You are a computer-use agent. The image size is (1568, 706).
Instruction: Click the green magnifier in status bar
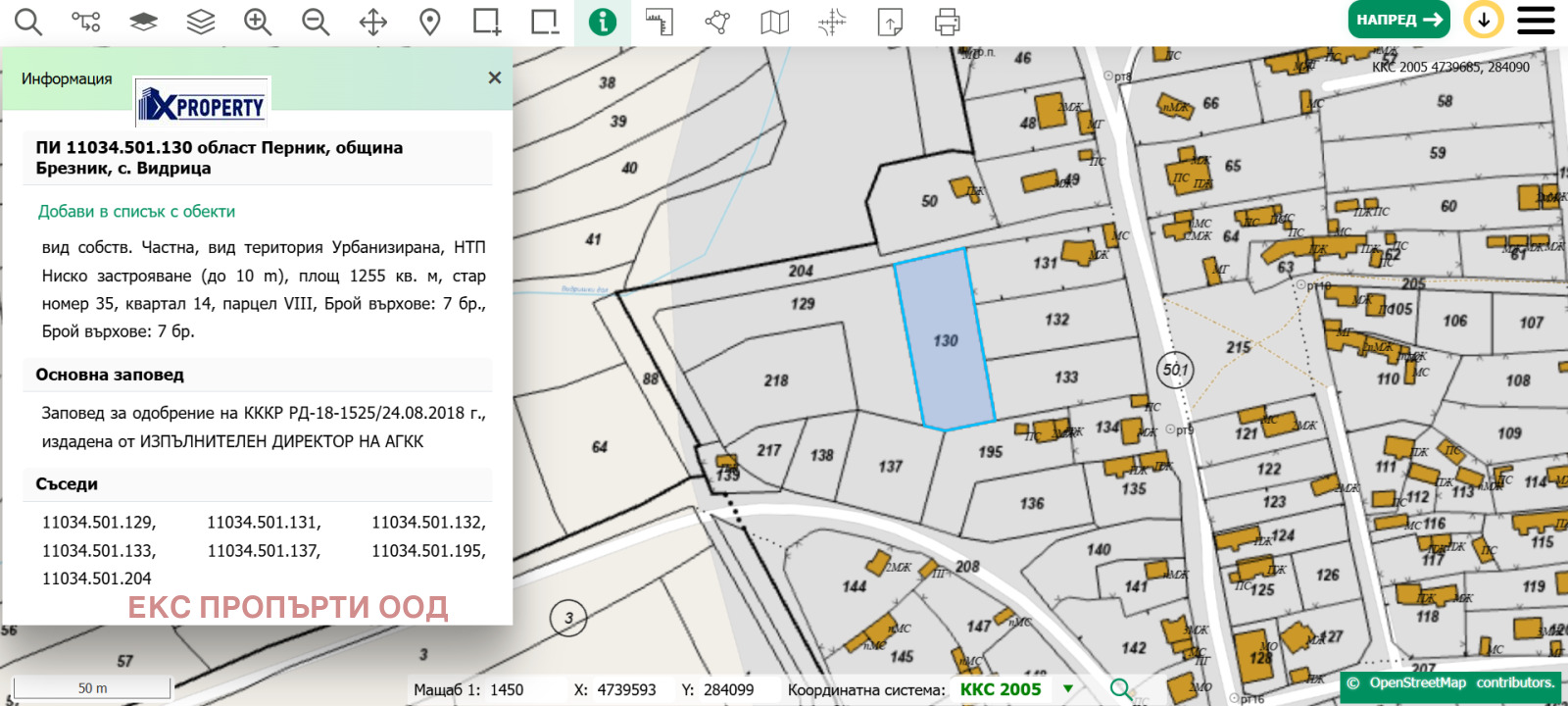(x=1121, y=689)
